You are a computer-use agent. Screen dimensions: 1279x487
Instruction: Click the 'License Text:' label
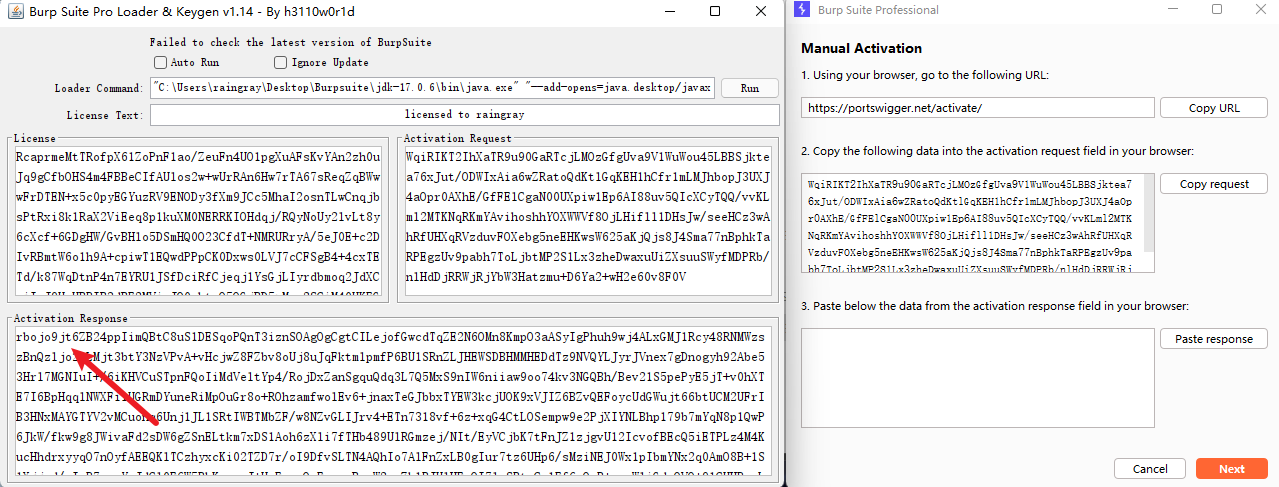104,116
